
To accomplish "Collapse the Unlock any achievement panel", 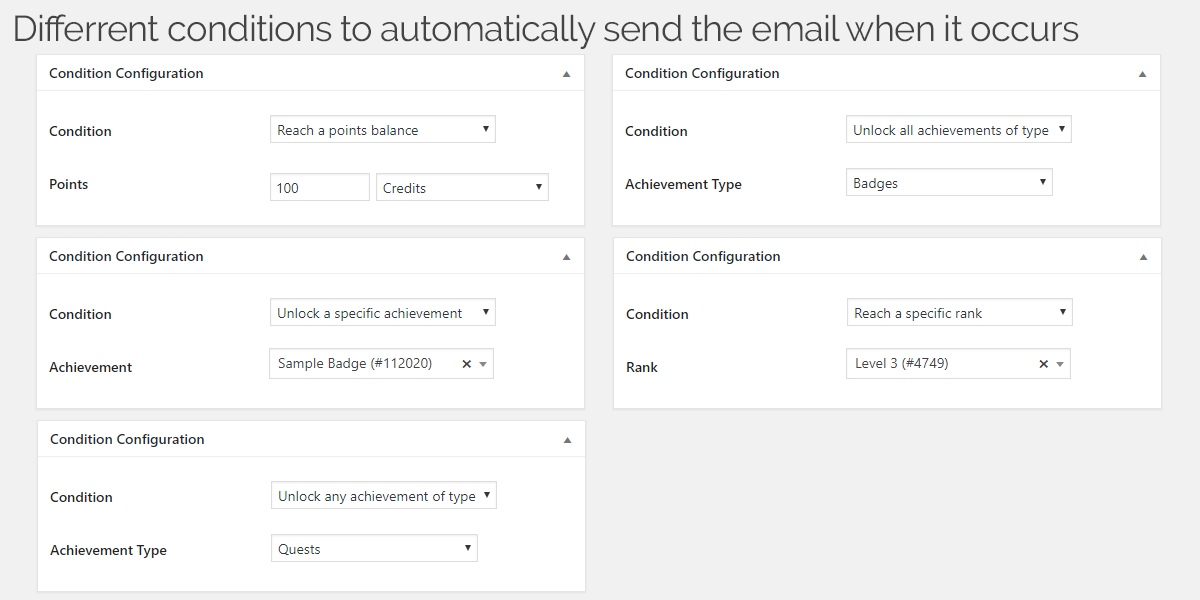I will click(x=567, y=440).
